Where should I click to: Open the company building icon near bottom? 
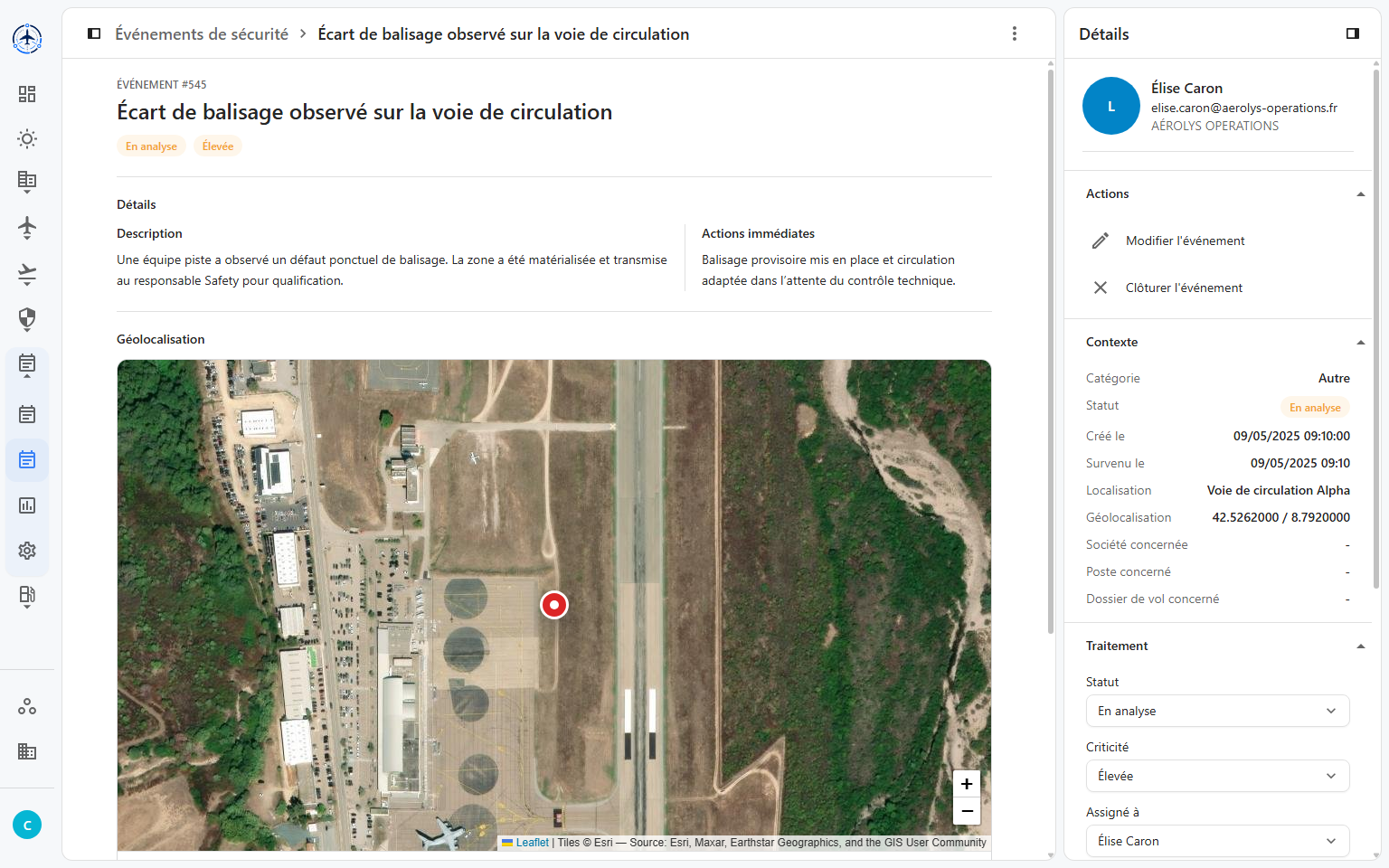pos(27,751)
